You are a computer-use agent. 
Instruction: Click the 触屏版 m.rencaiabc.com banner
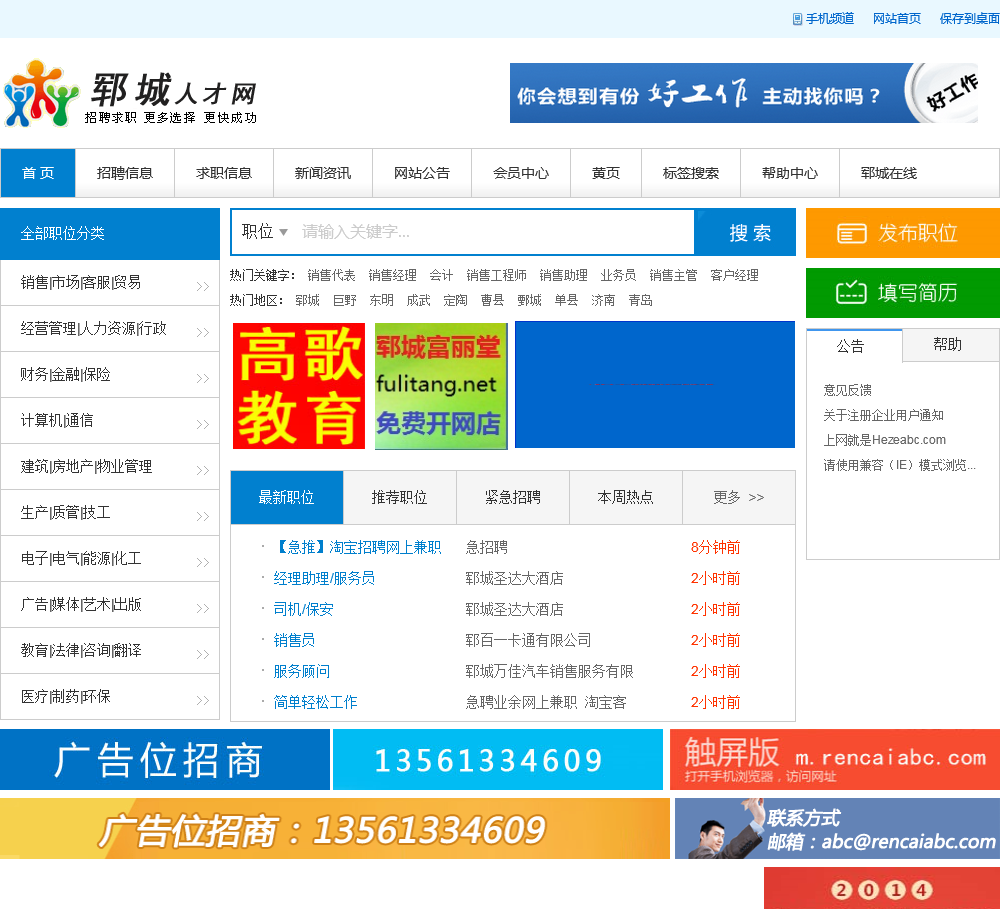835,760
